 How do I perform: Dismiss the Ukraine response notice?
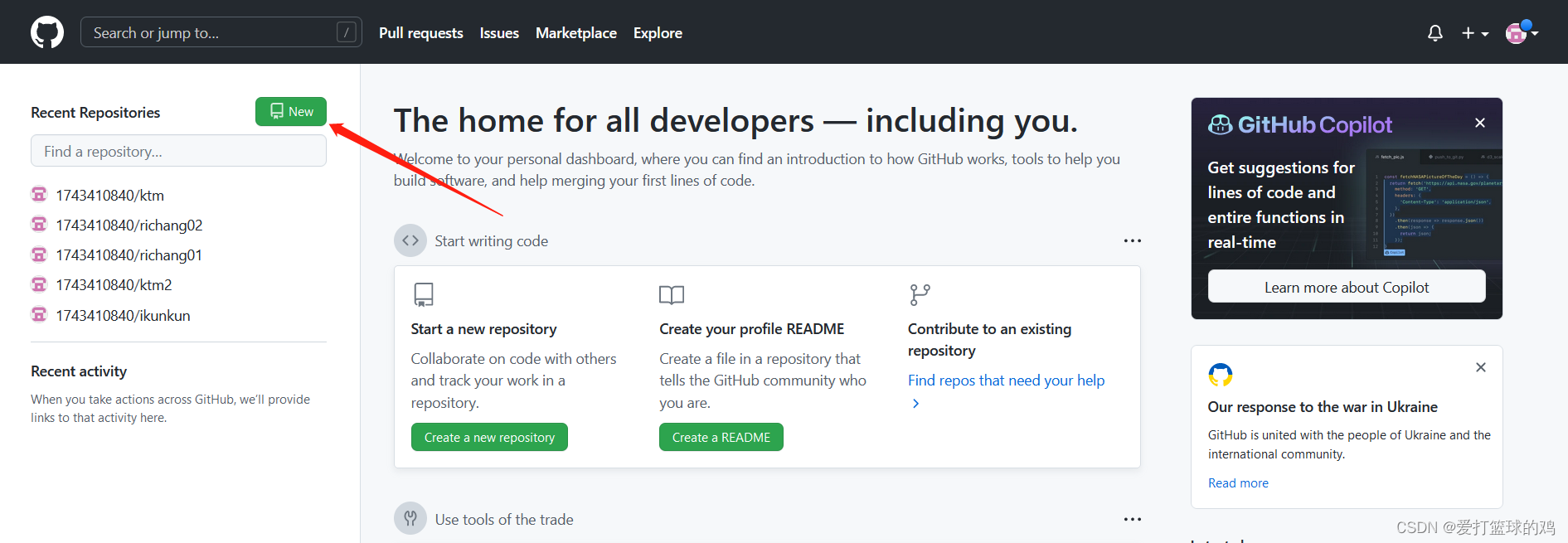1481,367
